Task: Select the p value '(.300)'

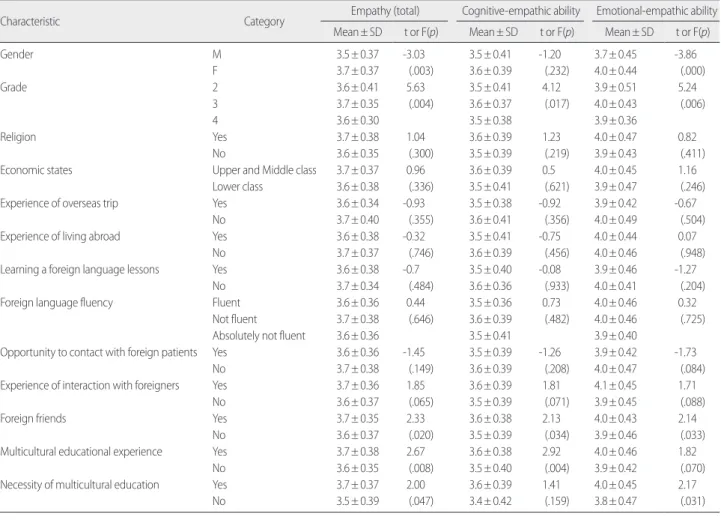Action: [421, 154]
